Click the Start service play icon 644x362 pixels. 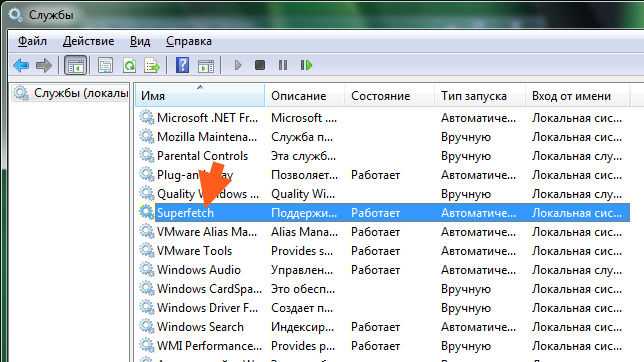[237, 65]
